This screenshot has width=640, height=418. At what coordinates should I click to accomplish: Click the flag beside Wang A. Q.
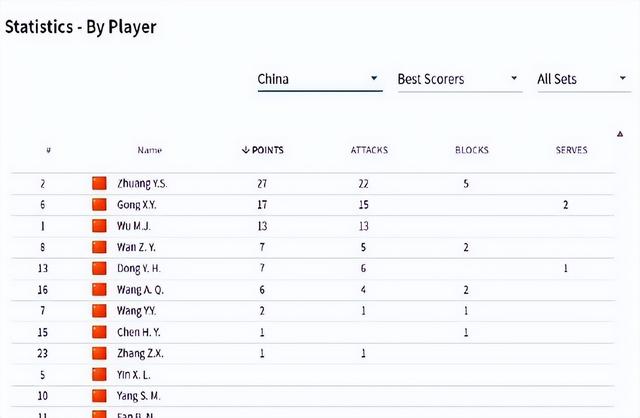(99, 289)
